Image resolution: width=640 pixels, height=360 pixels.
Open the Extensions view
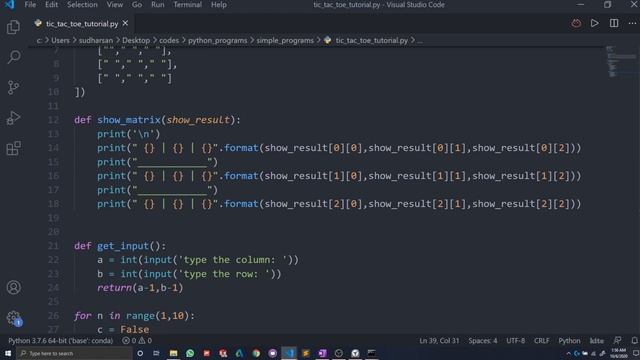click(x=13, y=148)
